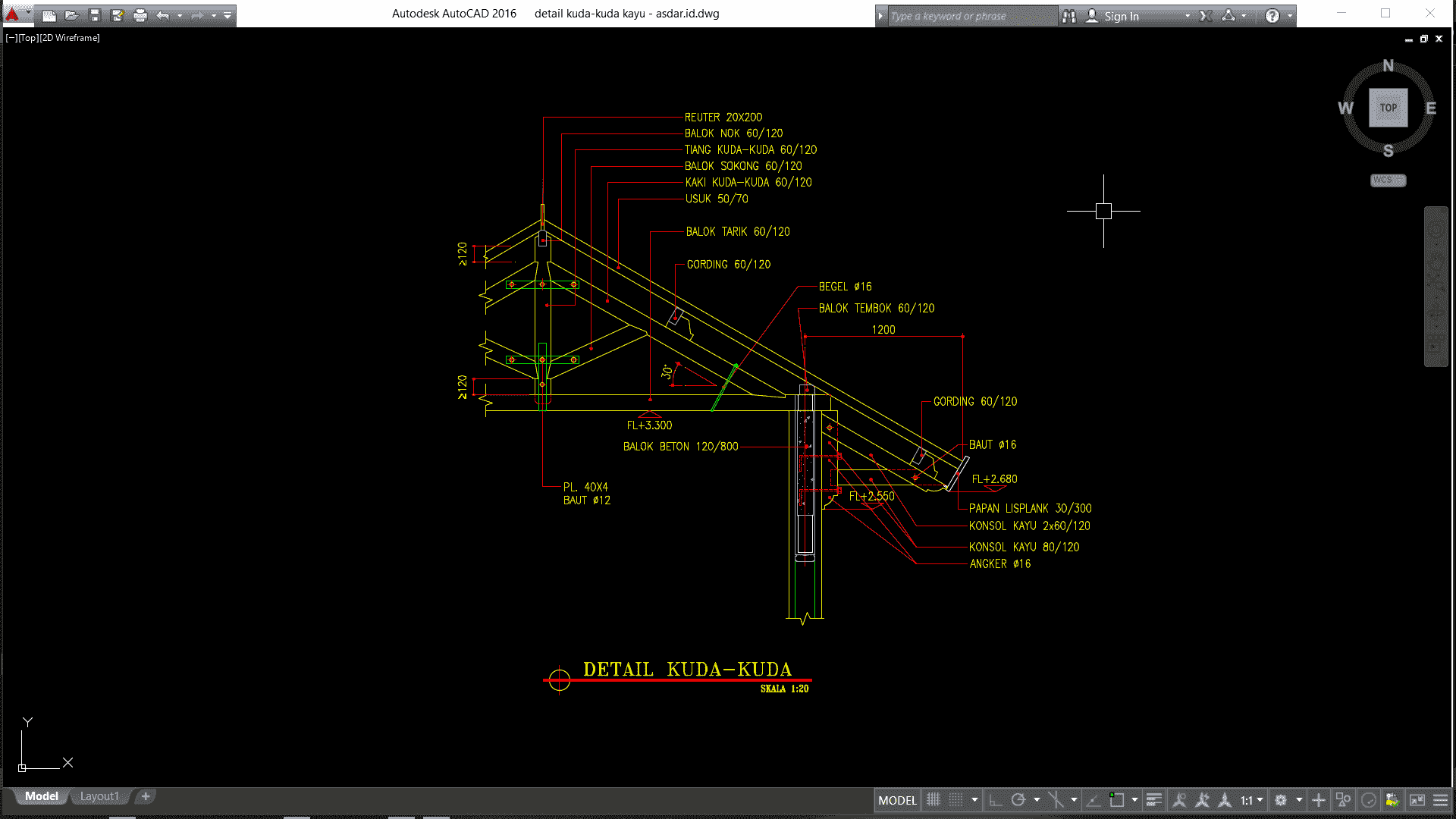Open the Customize Quick Access Toolbar dropdown
The width and height of the screenshot is (1456, 819).
click(227, 15)
